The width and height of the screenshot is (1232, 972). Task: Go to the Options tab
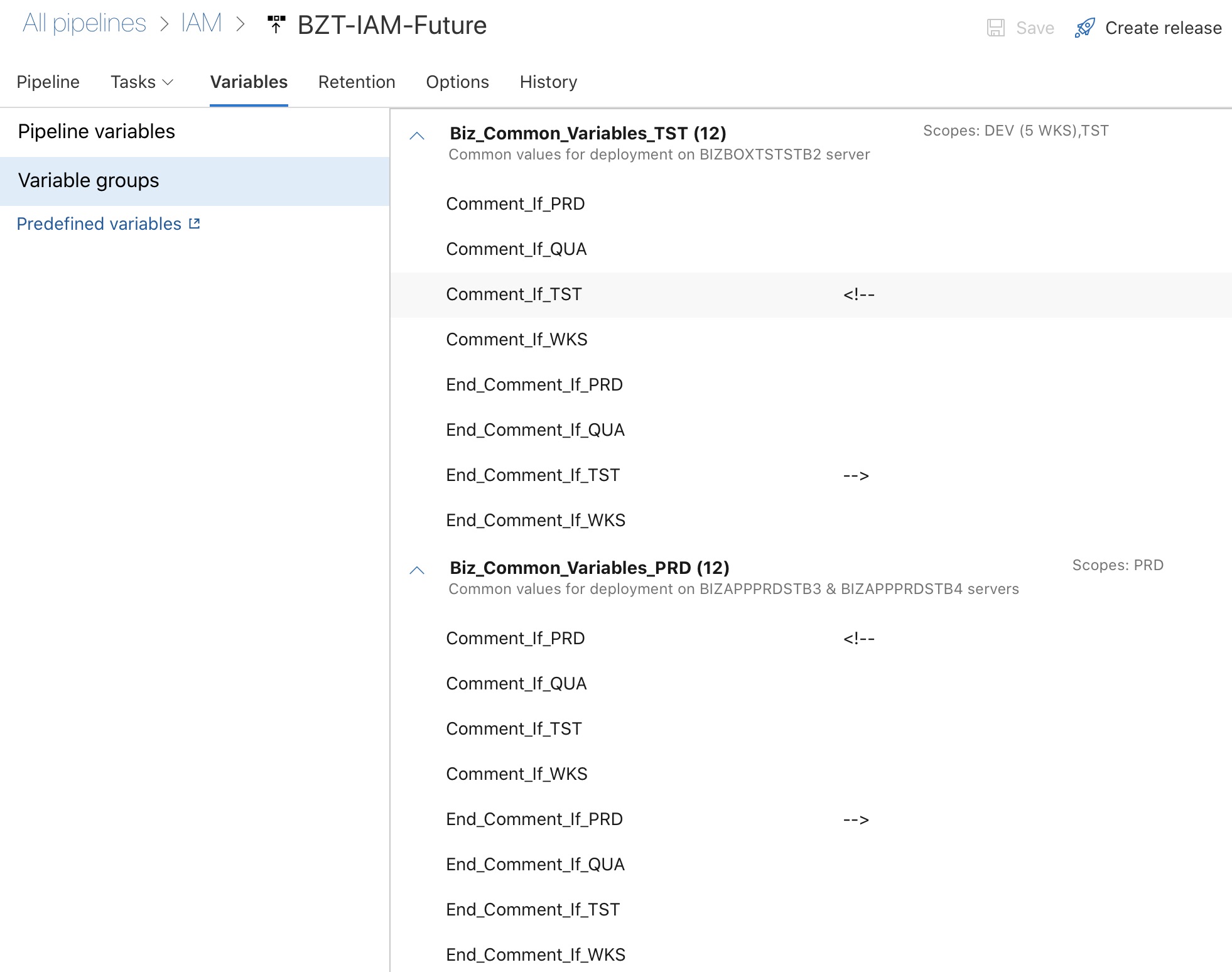(457, 82)
